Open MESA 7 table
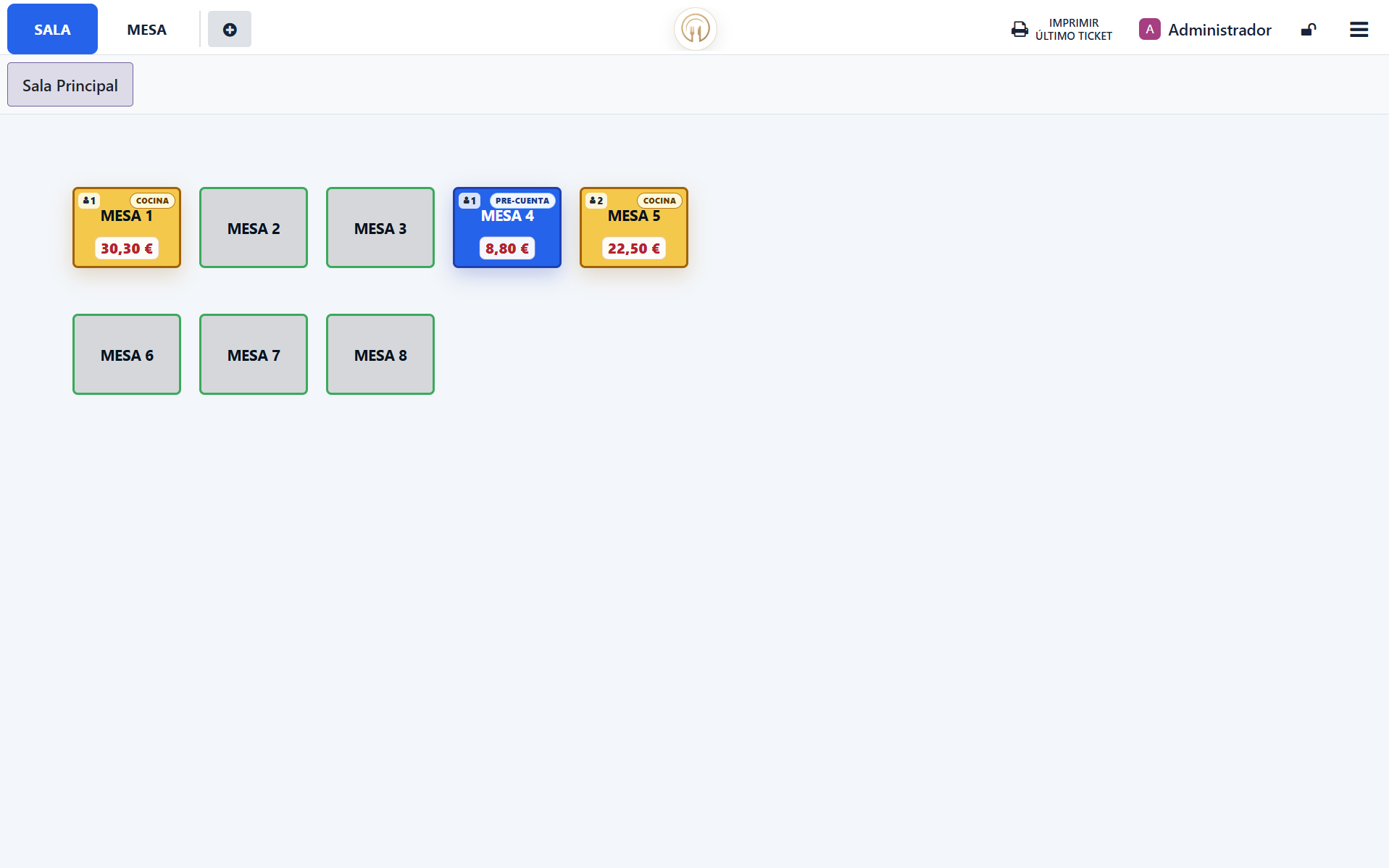1389x868 pixels. [254, 354]
